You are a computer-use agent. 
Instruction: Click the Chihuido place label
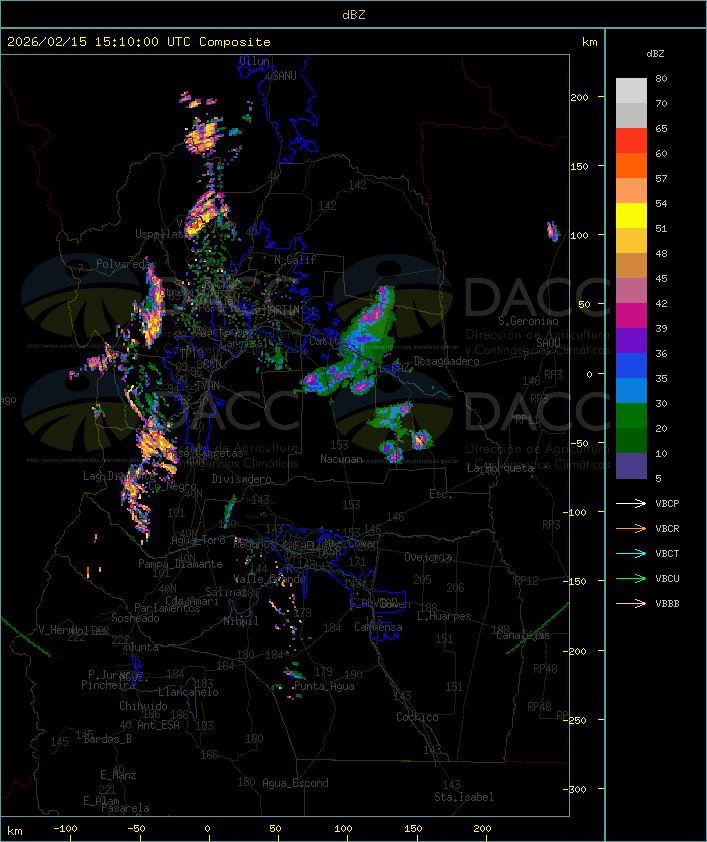click(143, 706)
